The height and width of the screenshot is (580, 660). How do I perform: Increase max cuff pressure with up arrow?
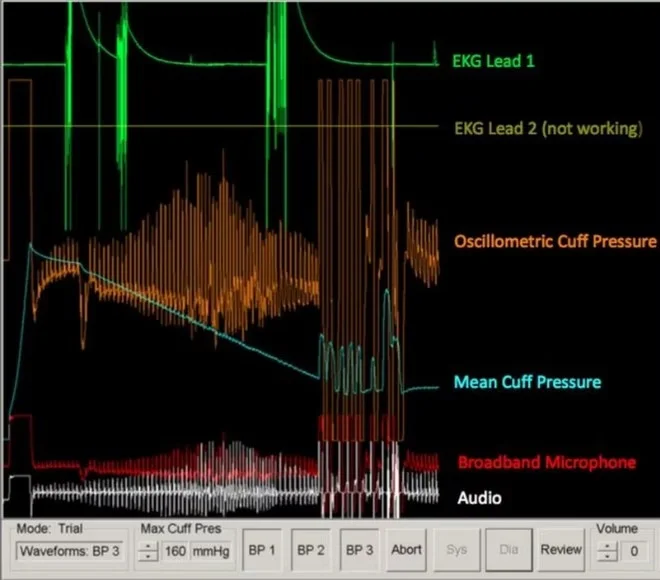click(148, 545)
